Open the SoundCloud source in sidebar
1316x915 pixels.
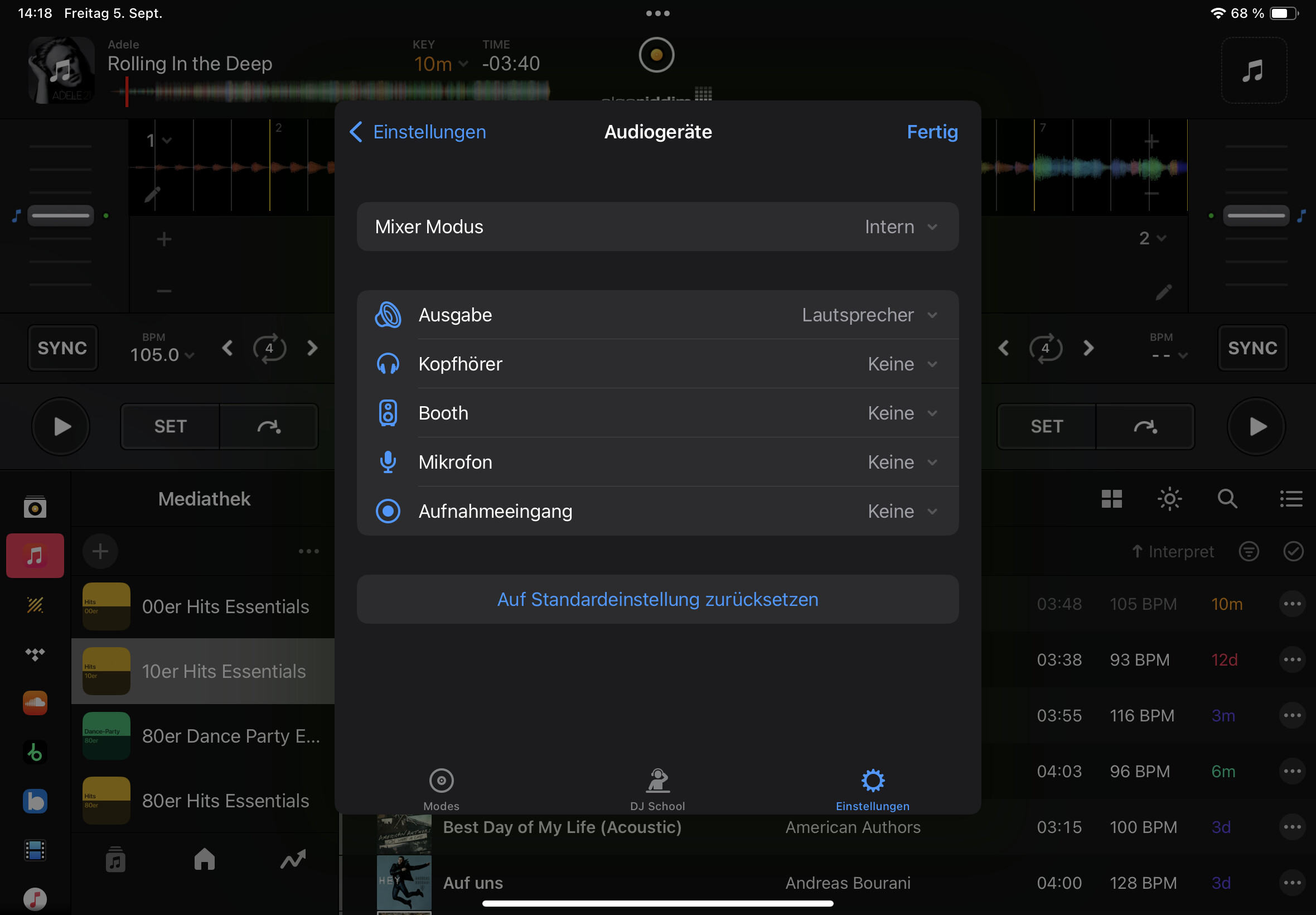tap(35, 703)
